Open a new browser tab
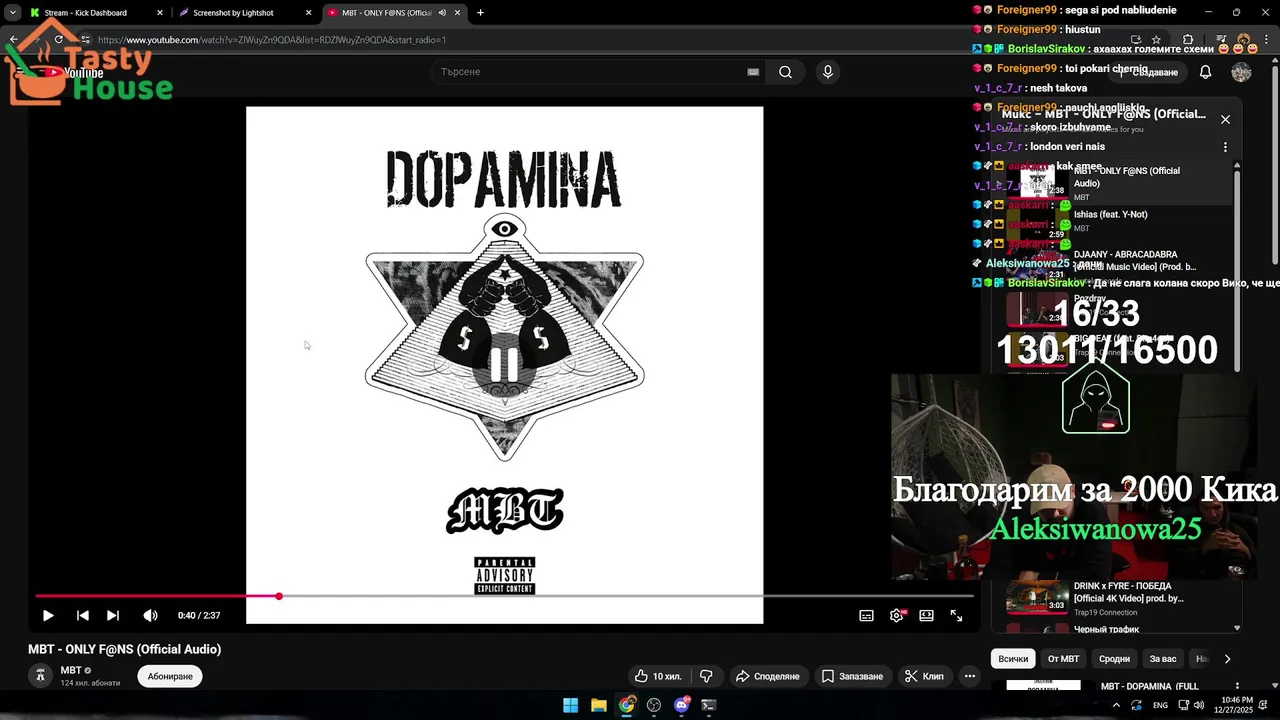 (480, 13)
